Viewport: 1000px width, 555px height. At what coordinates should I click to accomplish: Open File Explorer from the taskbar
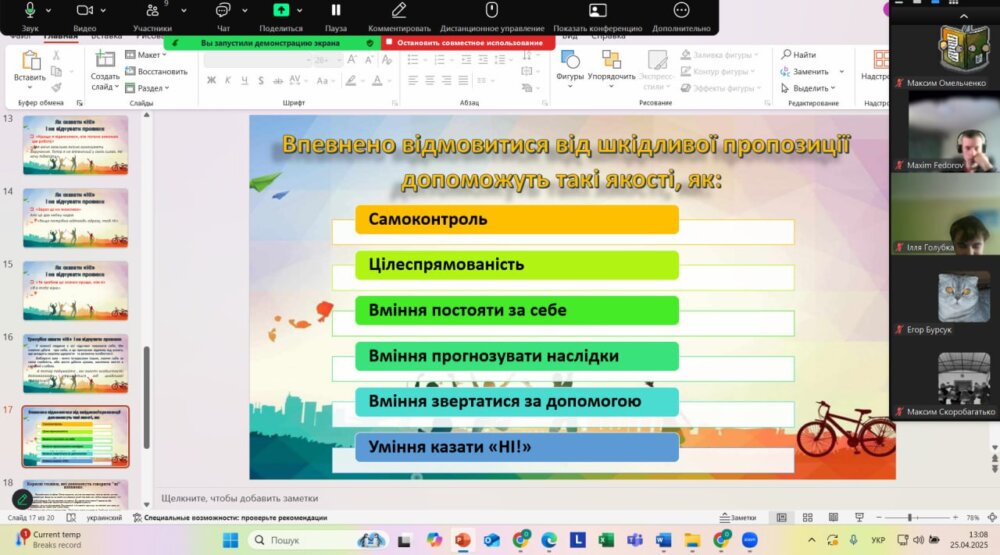click(x=692, y=540)
